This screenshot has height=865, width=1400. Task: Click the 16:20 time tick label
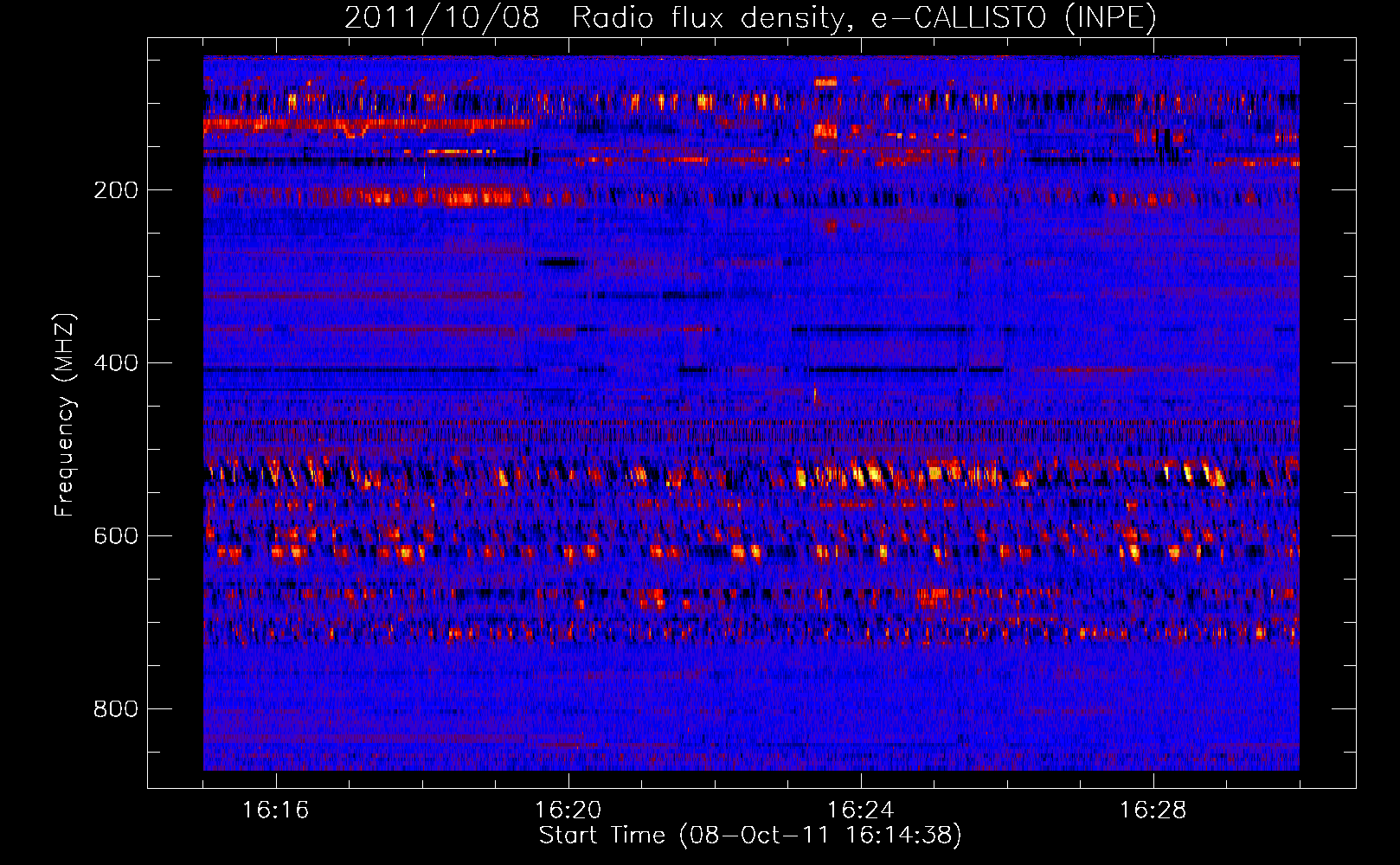568,811
